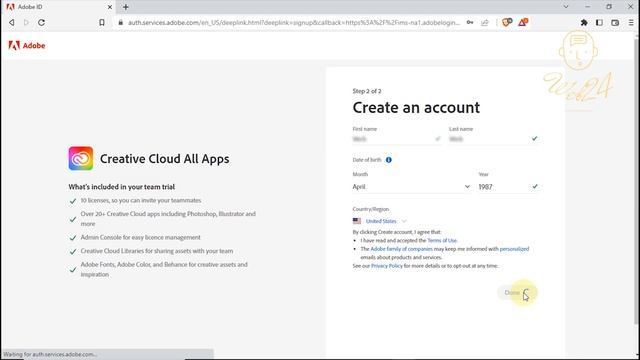Click the padlock site security icon
640x360 pixels.
pyautogui.click(x=120, y=22)
